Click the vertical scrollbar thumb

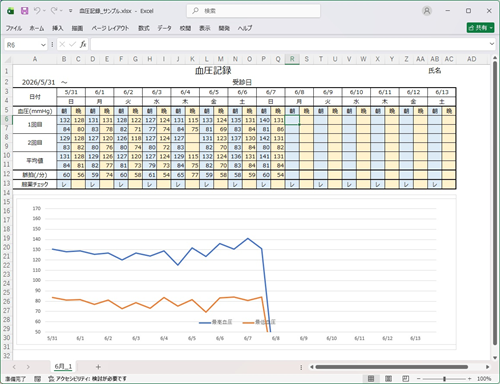[495, 203]
